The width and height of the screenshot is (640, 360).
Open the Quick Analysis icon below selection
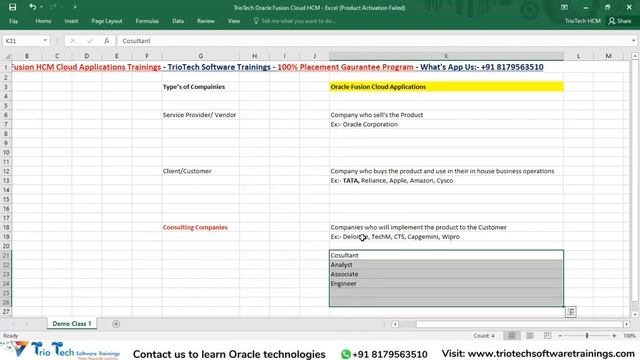(x=571, y=312)
